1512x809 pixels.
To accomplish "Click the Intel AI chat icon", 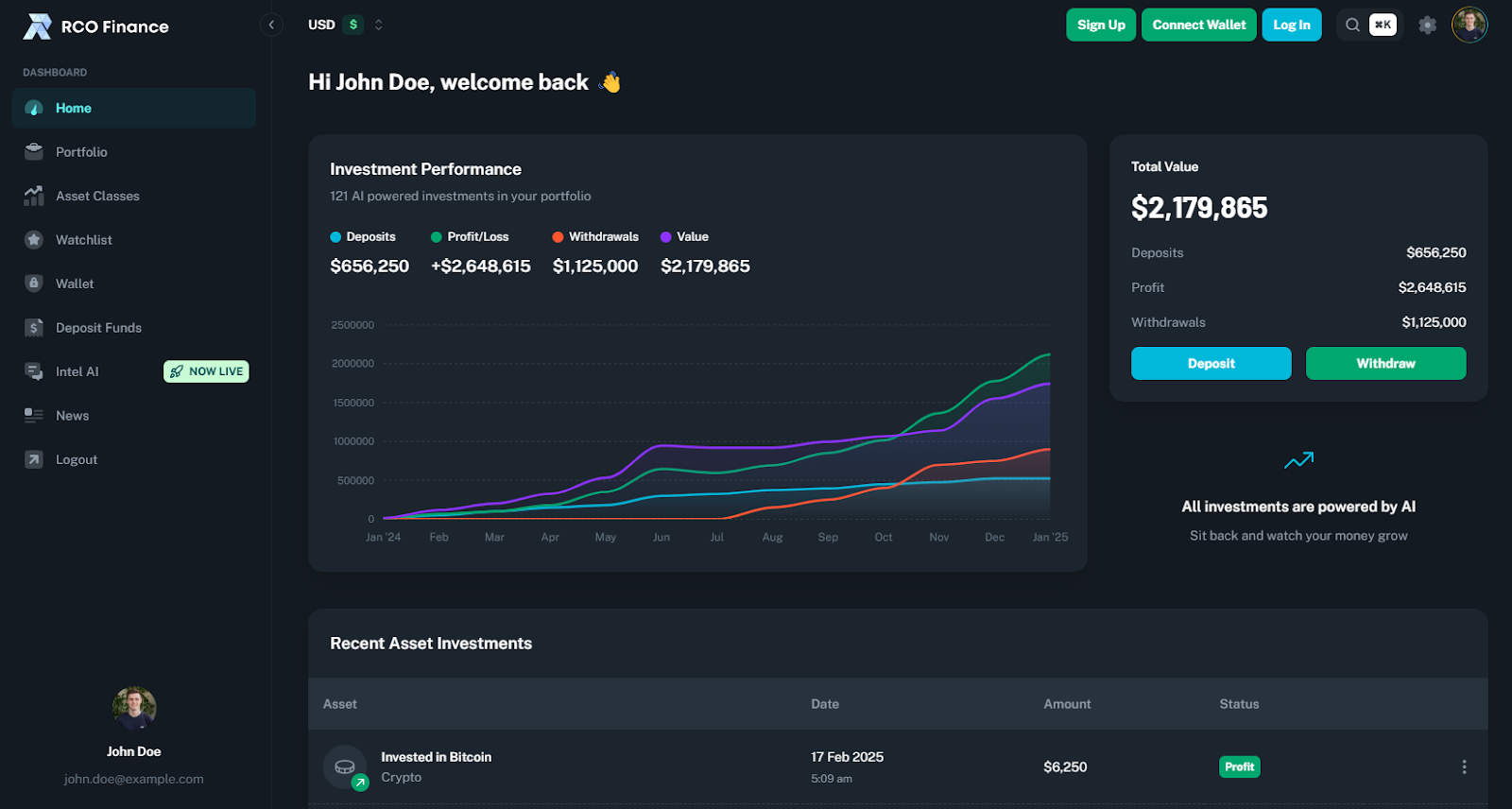I will click(x=34, y=371).
